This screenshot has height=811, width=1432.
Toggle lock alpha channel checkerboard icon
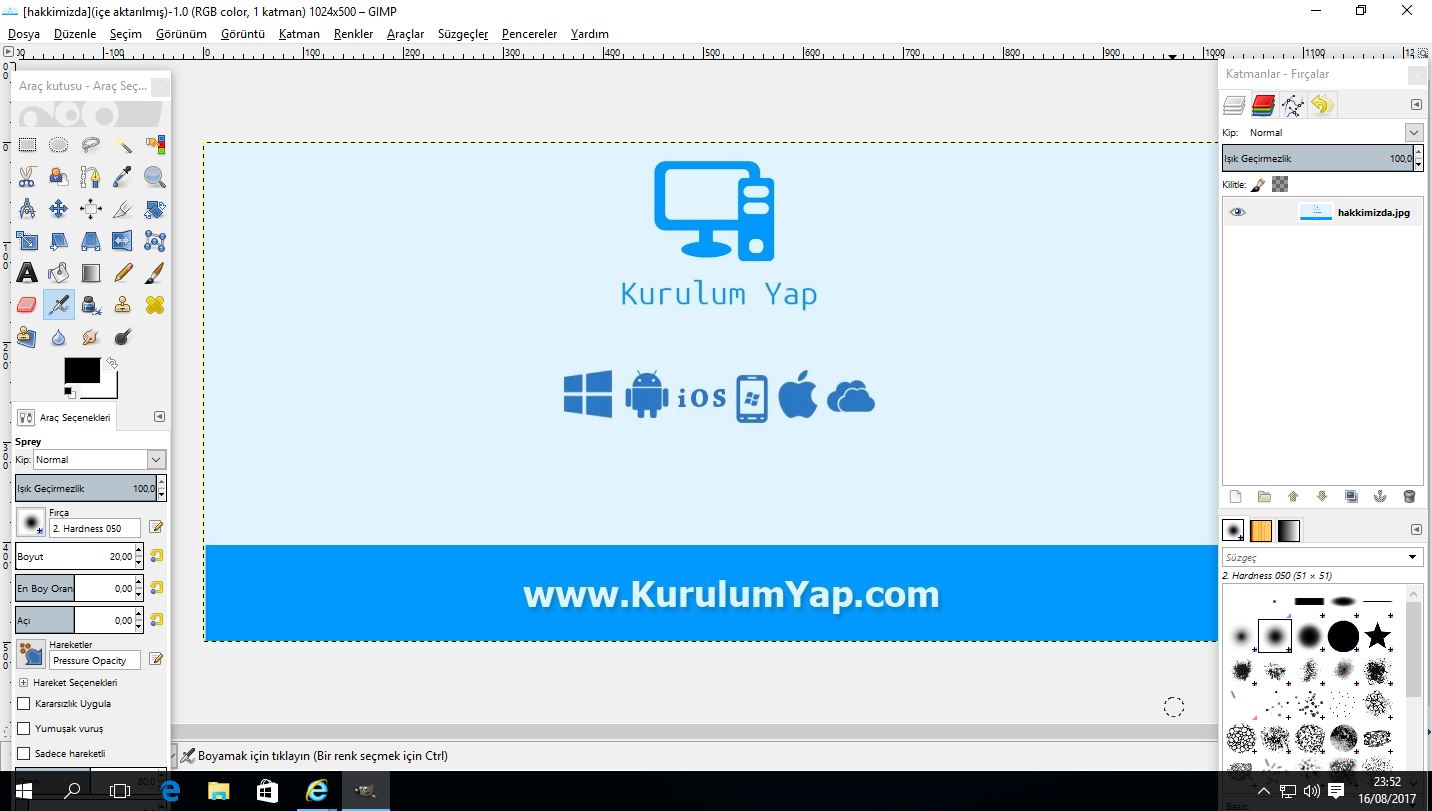pos(1280,184)
